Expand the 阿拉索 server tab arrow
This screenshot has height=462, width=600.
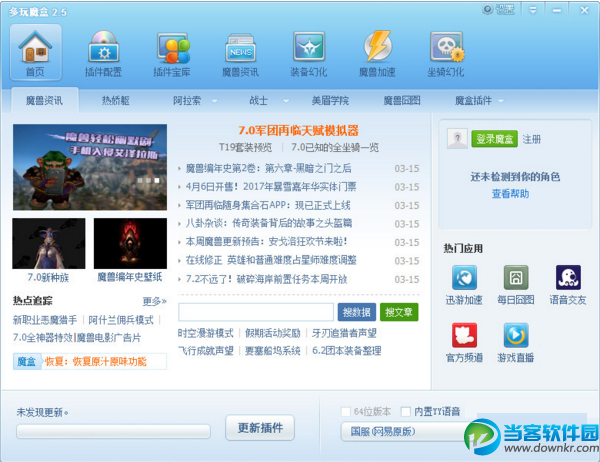[x=215, y=101]
